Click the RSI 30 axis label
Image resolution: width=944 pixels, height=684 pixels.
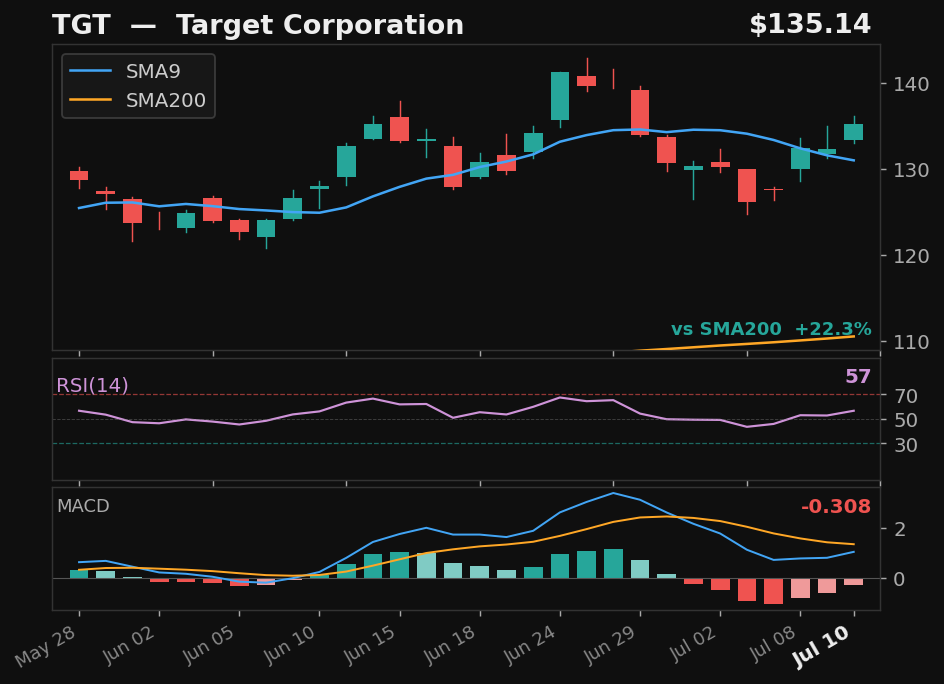coord(905,445)
